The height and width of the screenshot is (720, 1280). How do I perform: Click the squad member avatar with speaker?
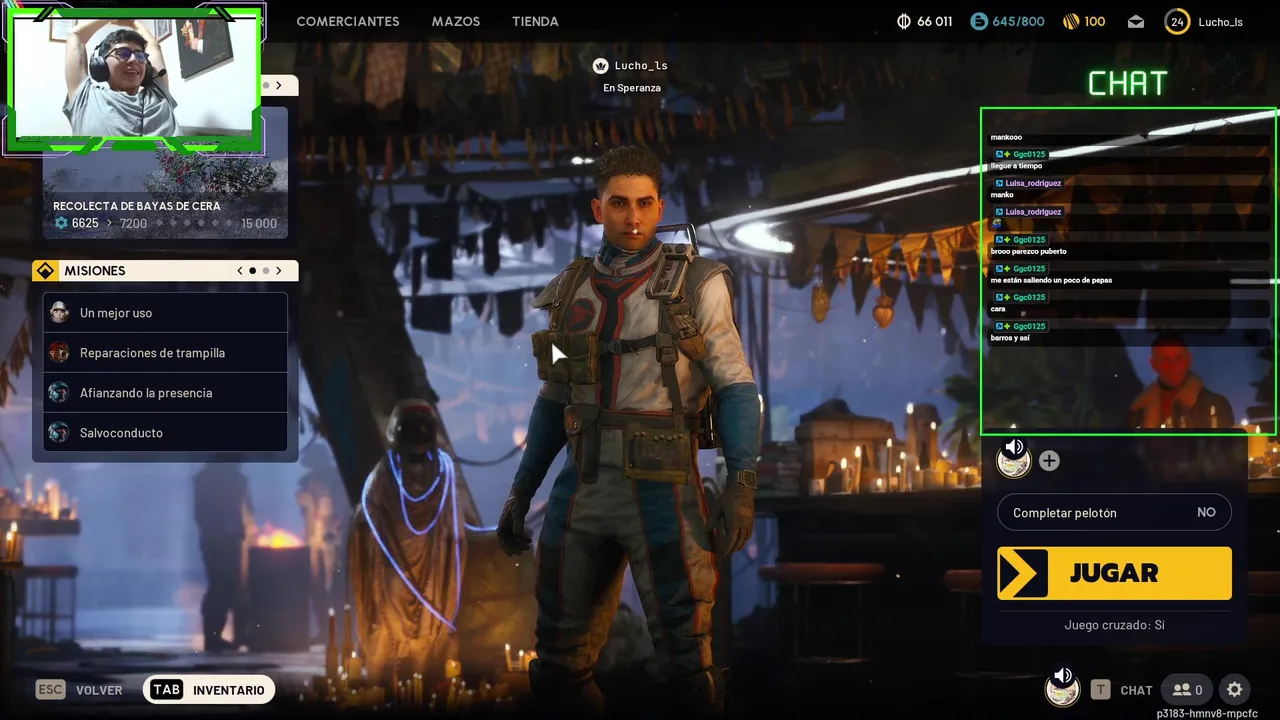1014,459
